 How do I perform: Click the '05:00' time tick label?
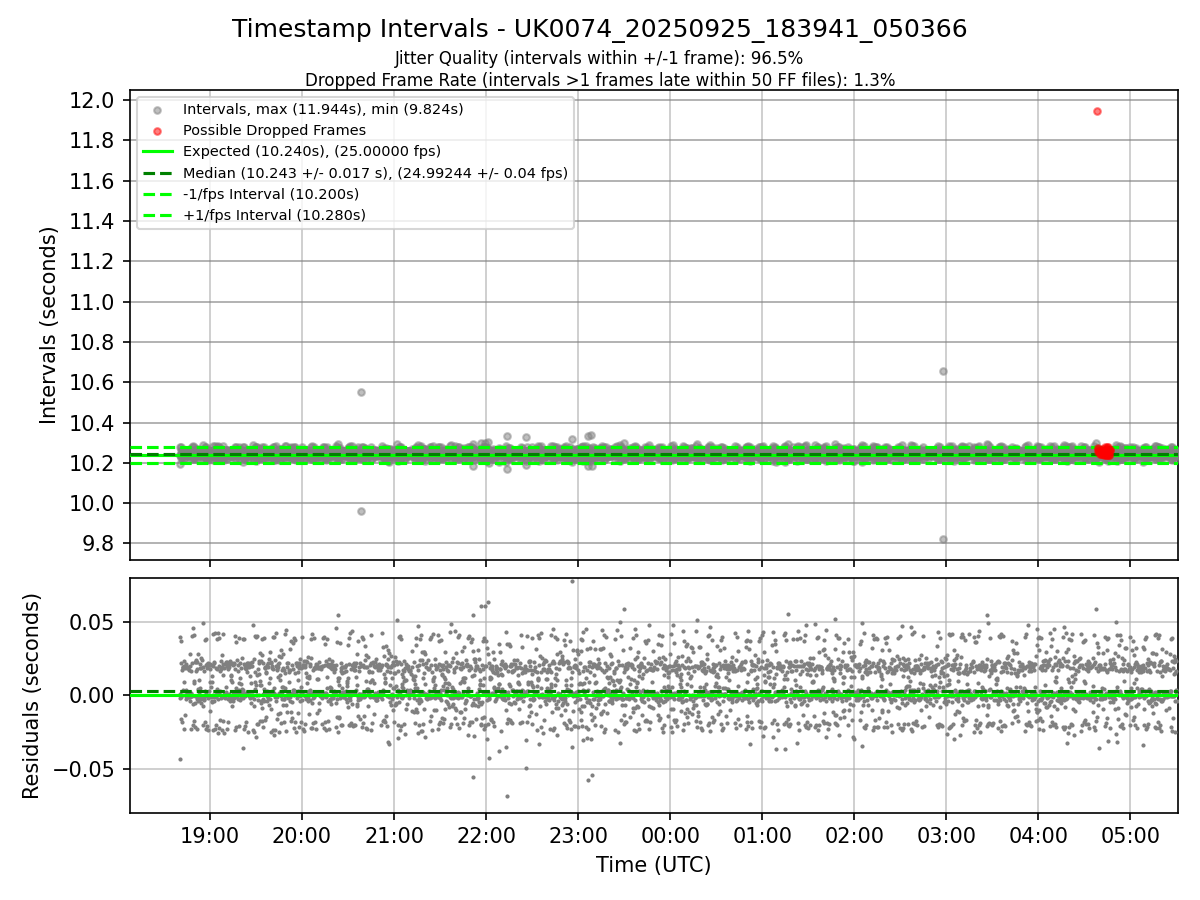click(1130, 834)
